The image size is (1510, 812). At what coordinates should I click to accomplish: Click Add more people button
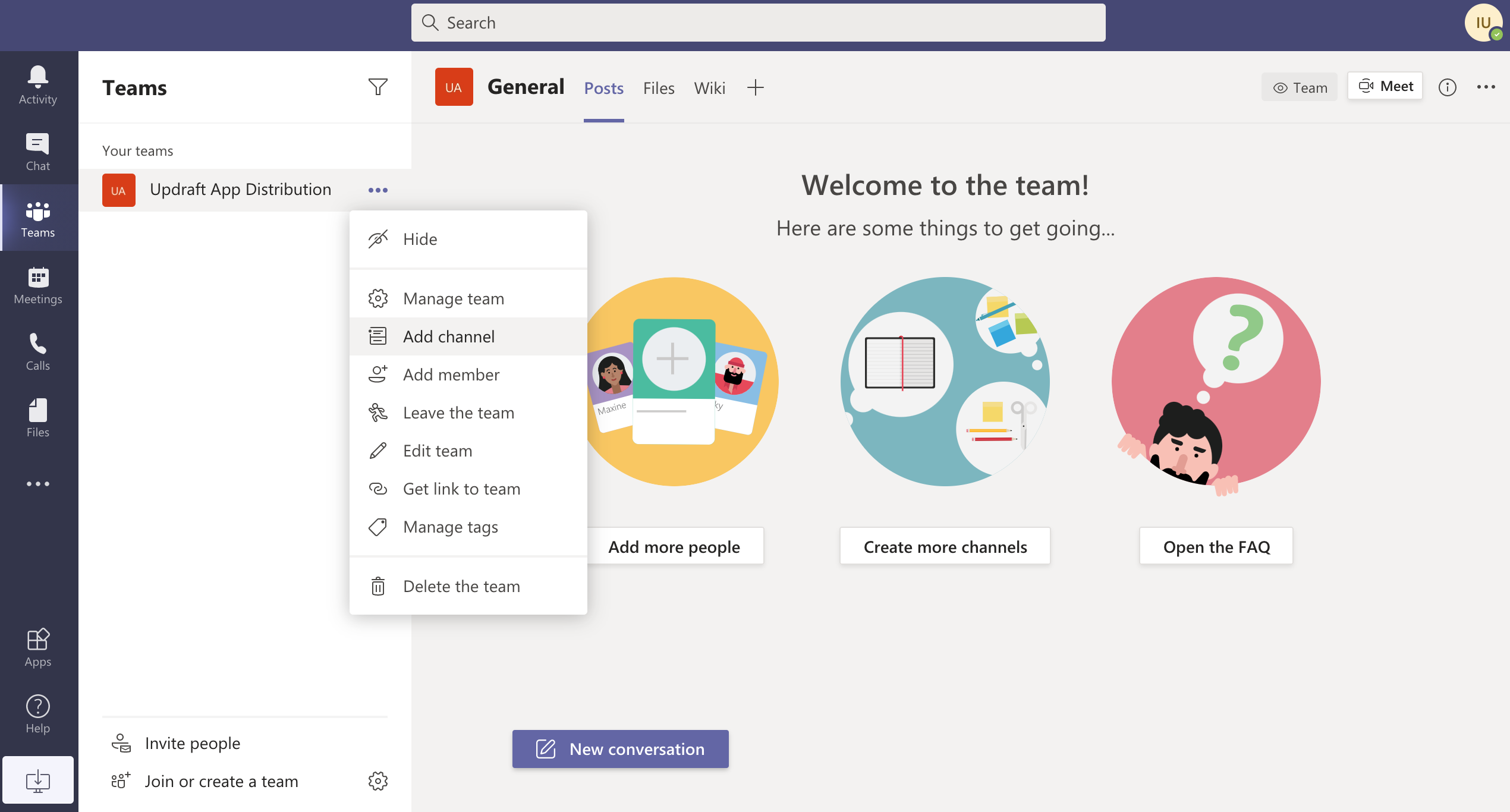point(675,546)
